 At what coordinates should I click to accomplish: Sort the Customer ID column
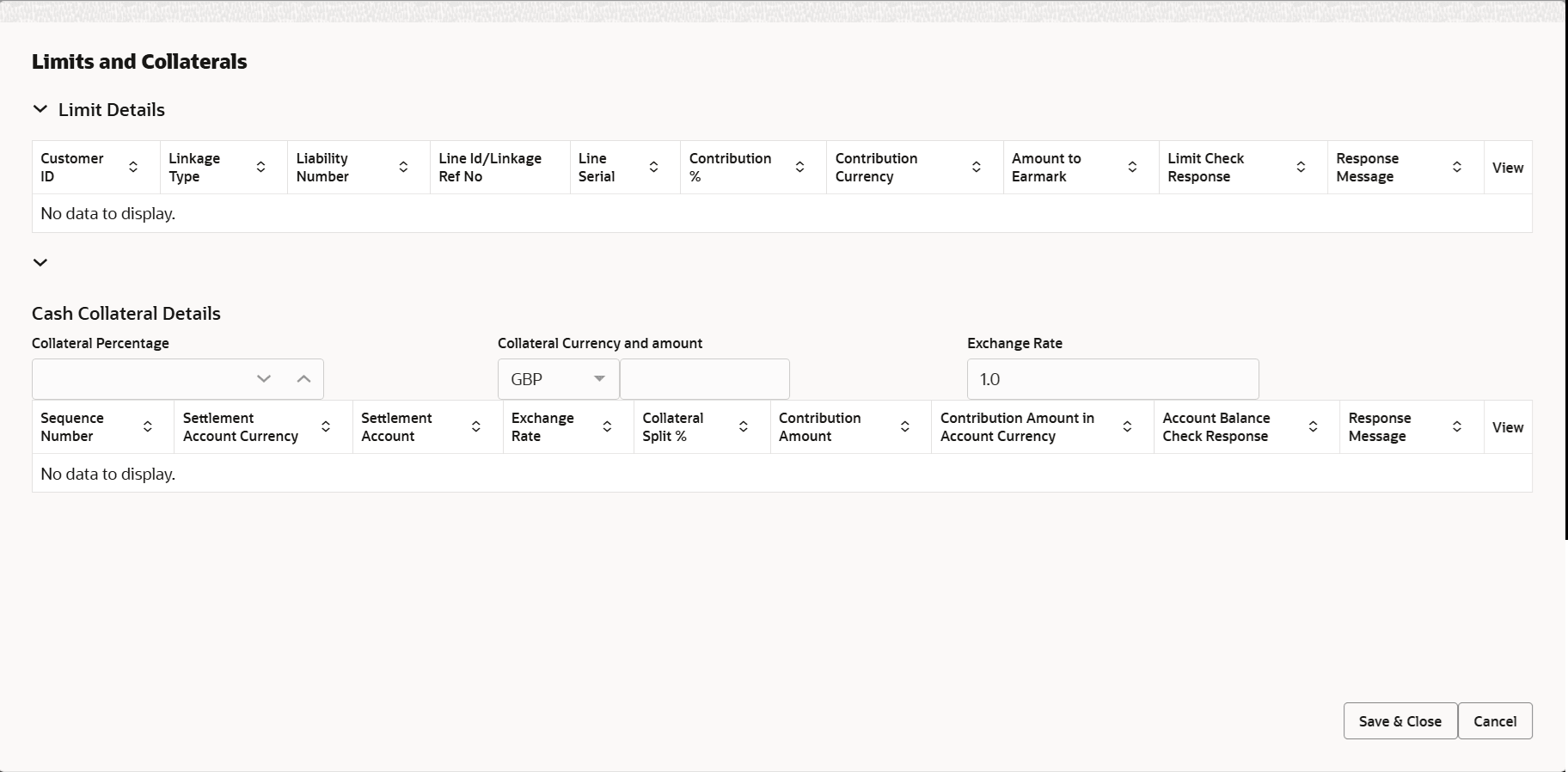pos(133,168)
